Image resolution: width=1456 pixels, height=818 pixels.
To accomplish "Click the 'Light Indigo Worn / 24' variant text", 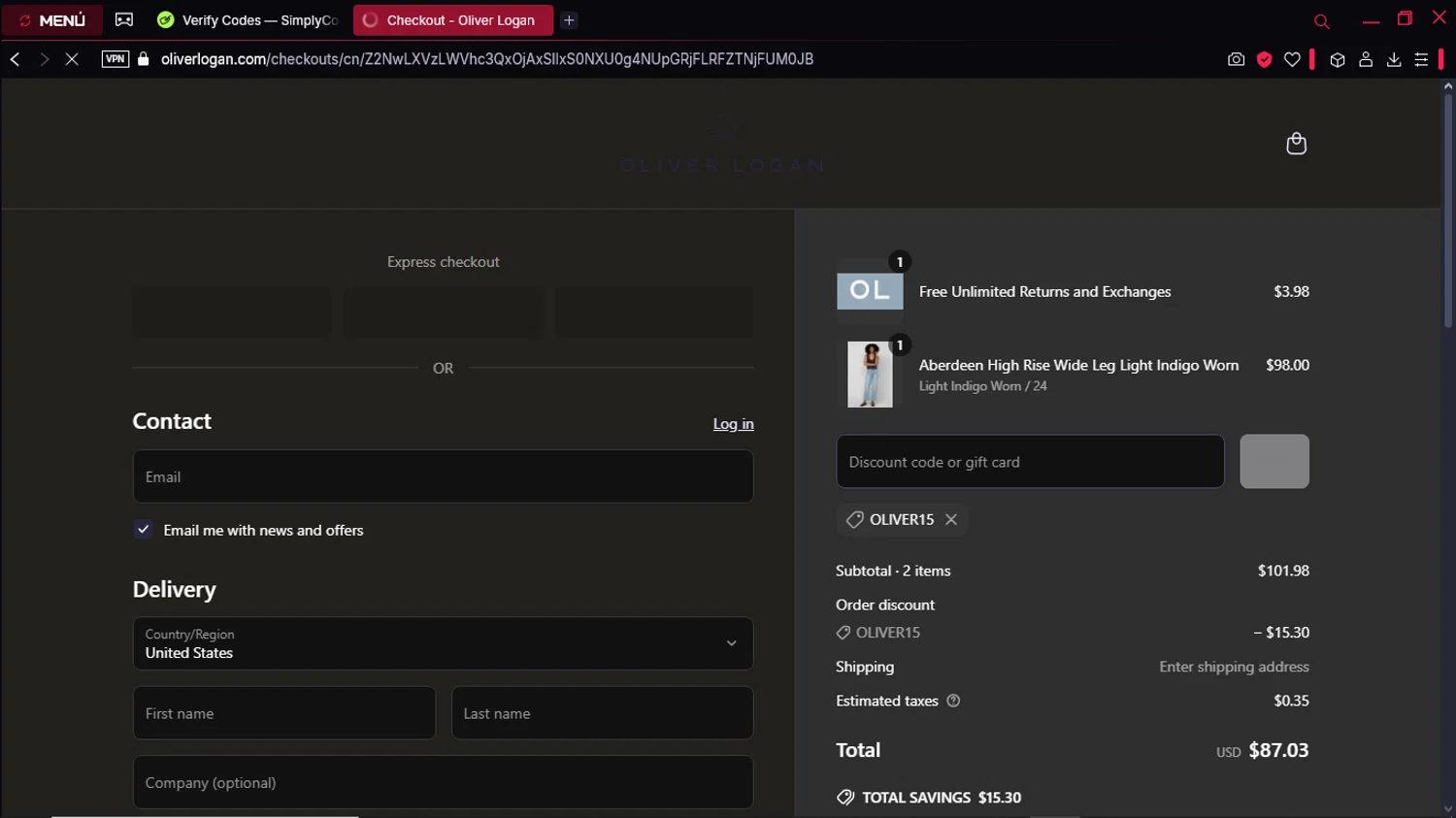I will point(983,386).
